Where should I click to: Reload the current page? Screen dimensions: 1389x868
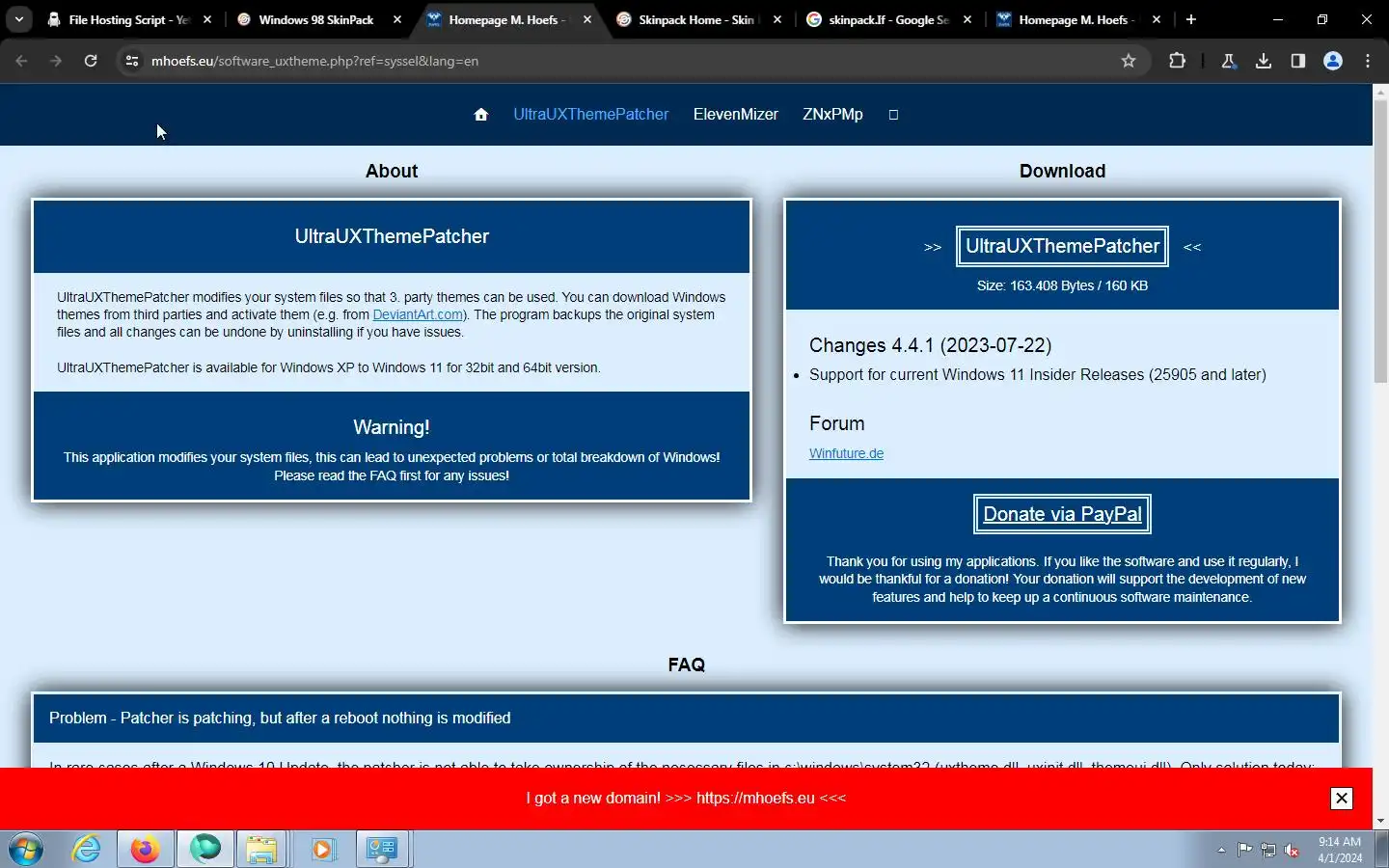tap(91, 61)
